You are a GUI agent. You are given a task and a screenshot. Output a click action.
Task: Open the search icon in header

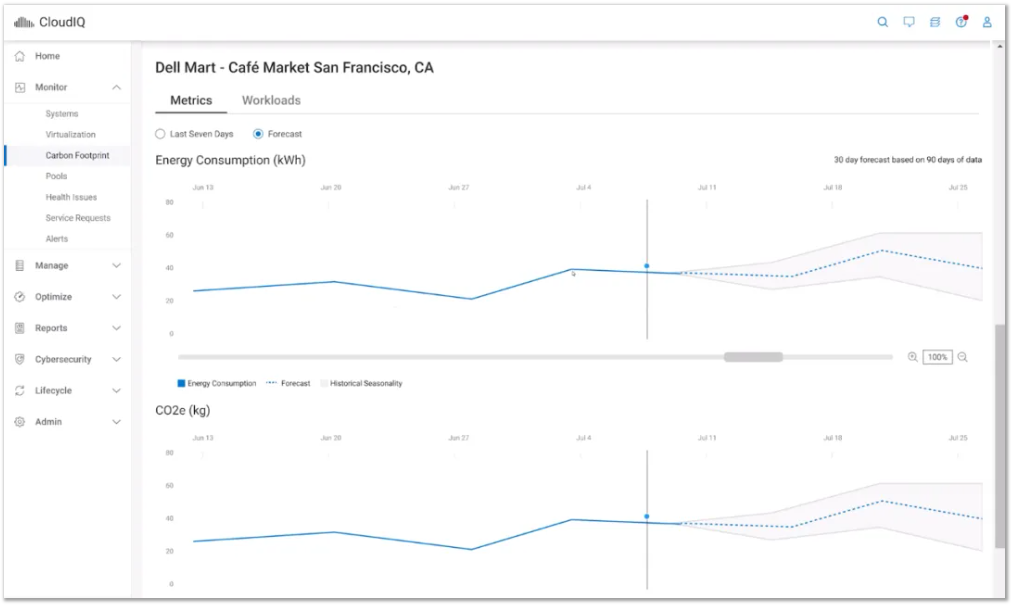883,22
